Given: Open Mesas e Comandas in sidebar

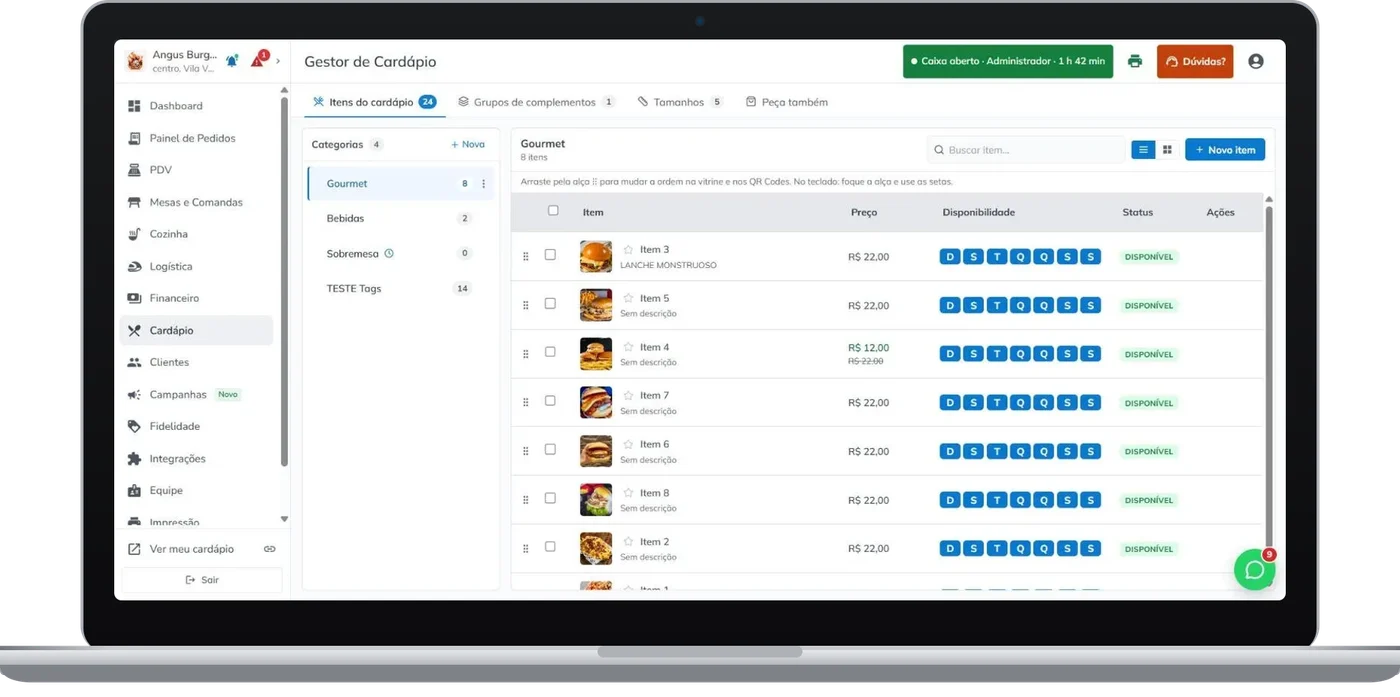Looking at the screenshot, I should coord(196,202).
